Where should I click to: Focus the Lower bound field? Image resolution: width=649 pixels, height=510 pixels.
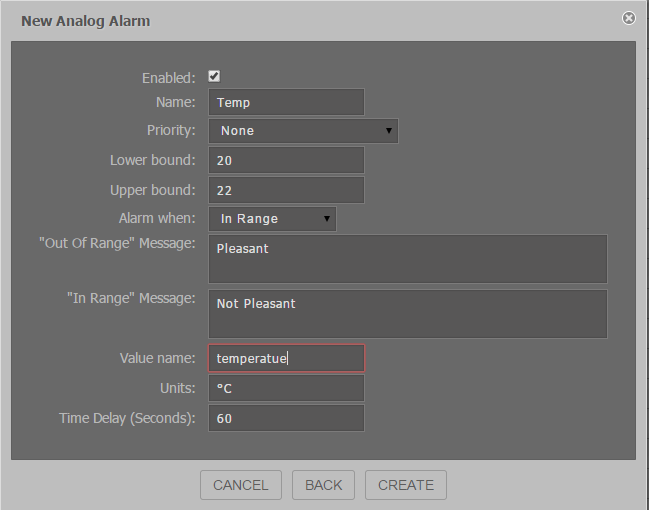[x=286, y=160]
